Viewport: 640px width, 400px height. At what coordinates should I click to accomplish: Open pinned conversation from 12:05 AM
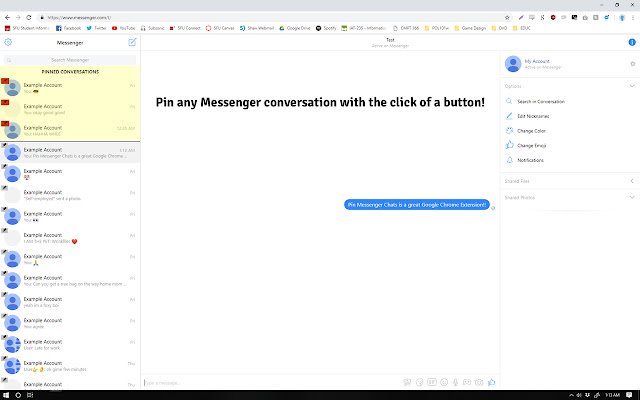[x=70, y=131]
